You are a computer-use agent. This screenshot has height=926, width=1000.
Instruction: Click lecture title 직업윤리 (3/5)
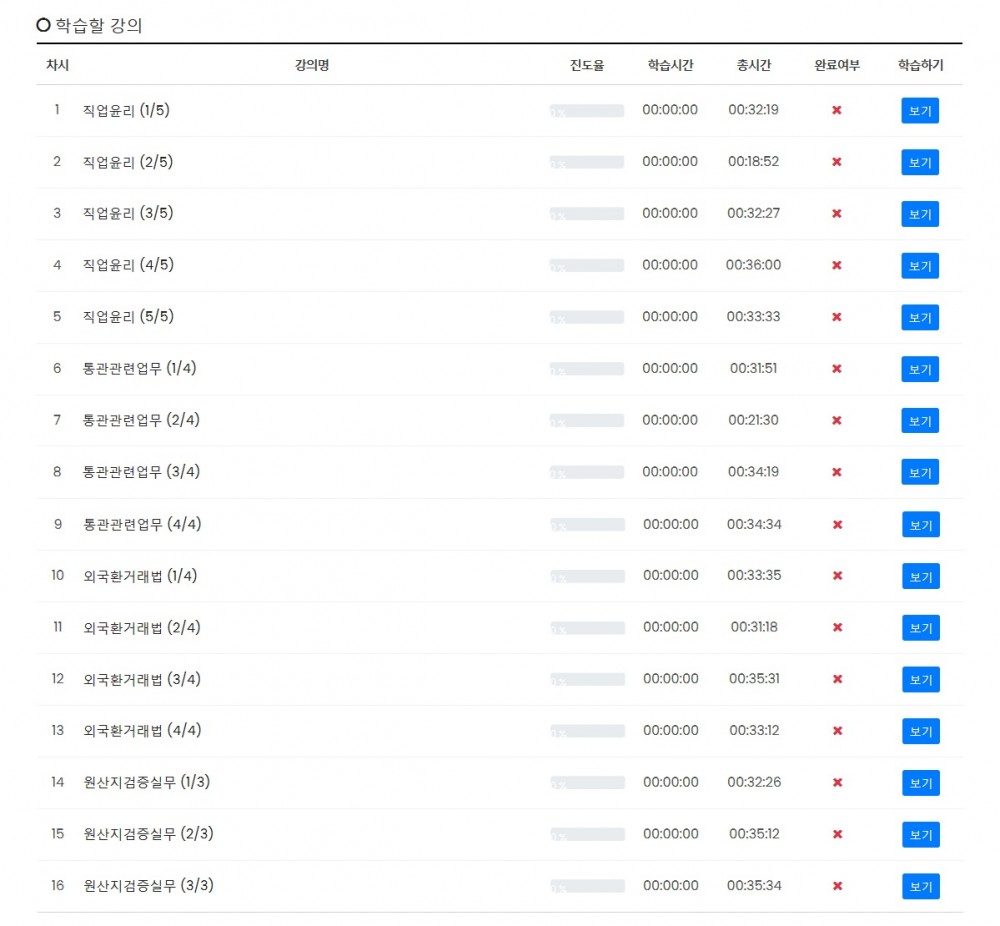tap(128, 214)
